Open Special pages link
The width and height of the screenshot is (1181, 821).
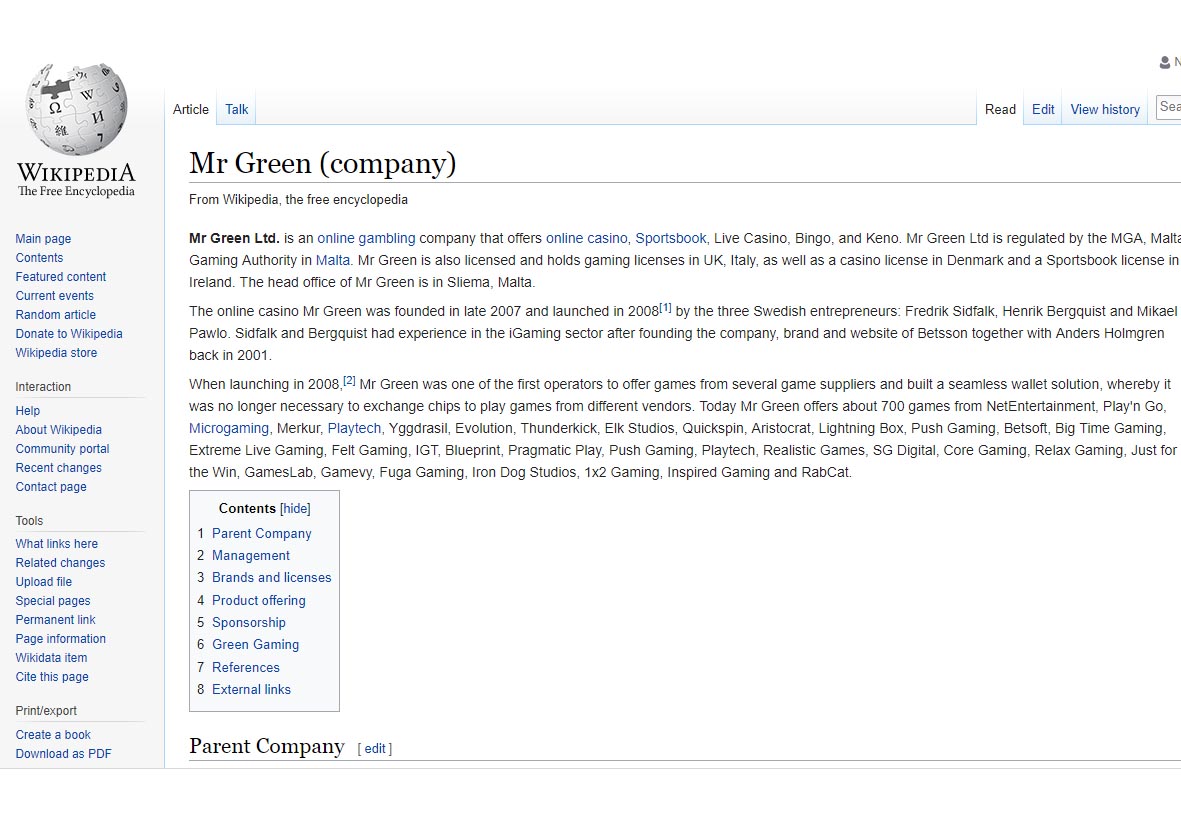coord(53,600)
